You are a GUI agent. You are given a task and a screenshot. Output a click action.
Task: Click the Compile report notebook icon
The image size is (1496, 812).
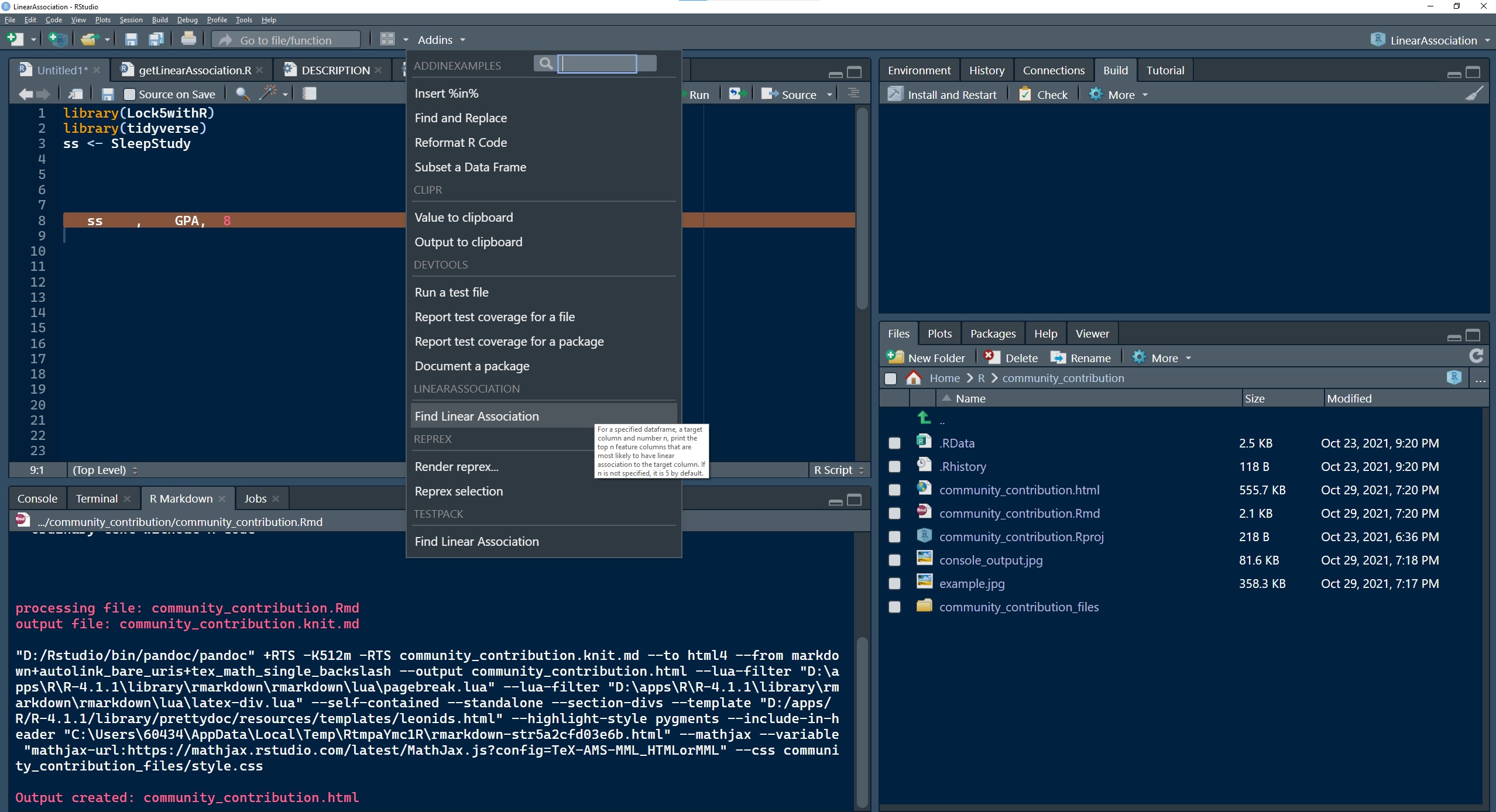(310, 94)
